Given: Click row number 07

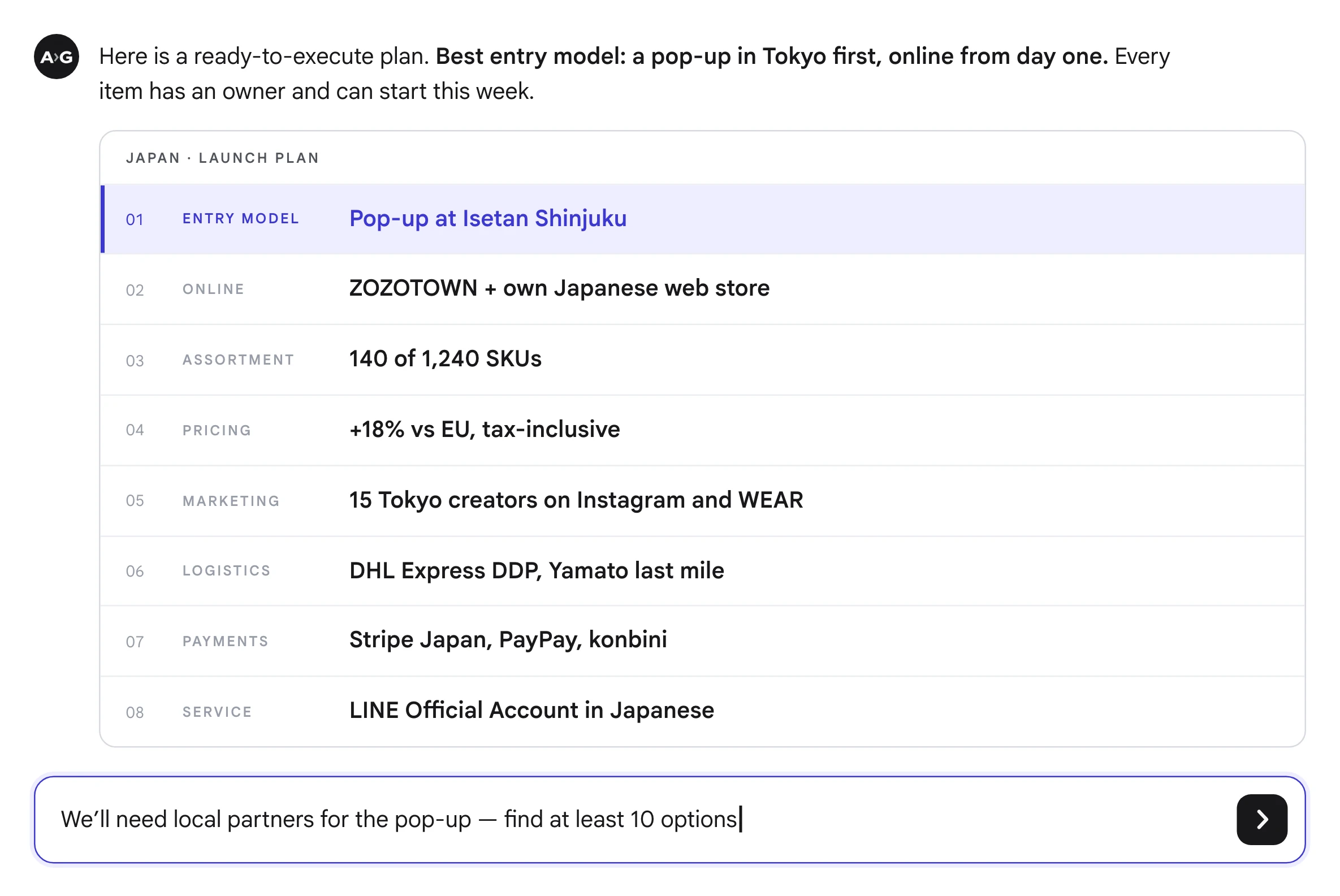Looking at the screenshot, I should pyautogui.click(x=135, y=642).
